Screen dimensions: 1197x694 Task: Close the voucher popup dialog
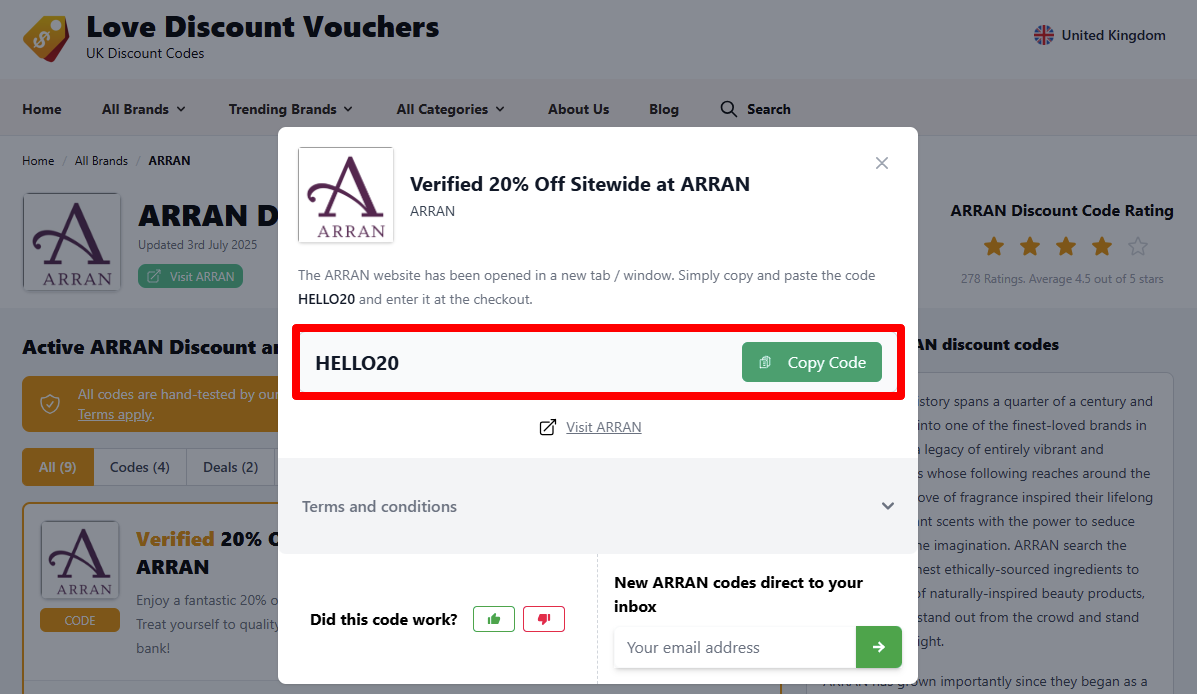point(882,163)
